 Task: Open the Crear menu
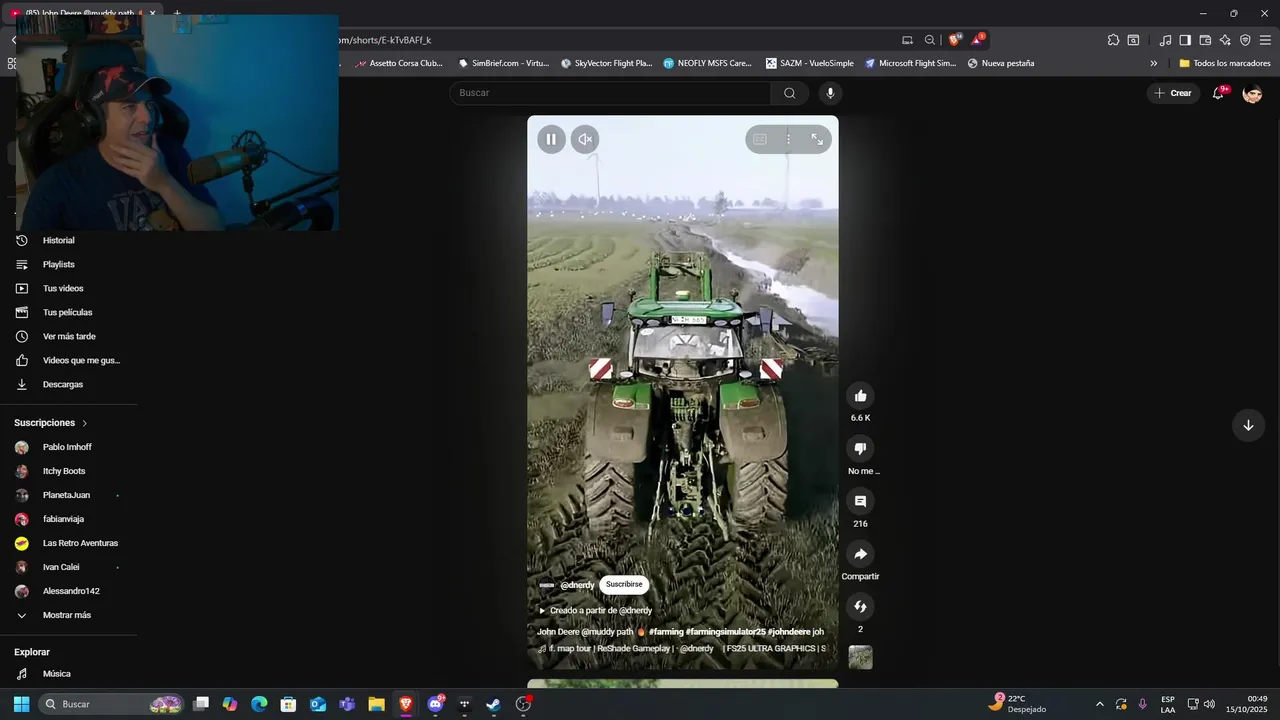[x=1173, y=93]
